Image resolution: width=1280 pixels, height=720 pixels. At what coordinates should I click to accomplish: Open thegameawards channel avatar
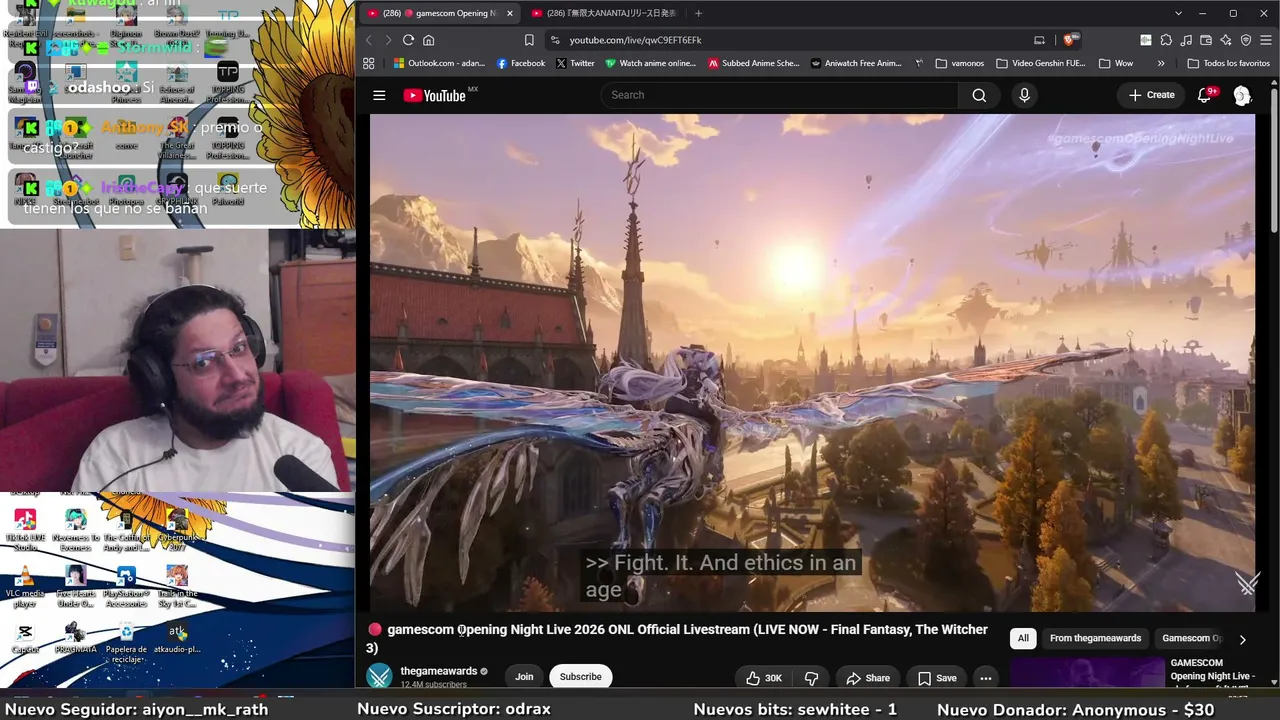(380, 677)
